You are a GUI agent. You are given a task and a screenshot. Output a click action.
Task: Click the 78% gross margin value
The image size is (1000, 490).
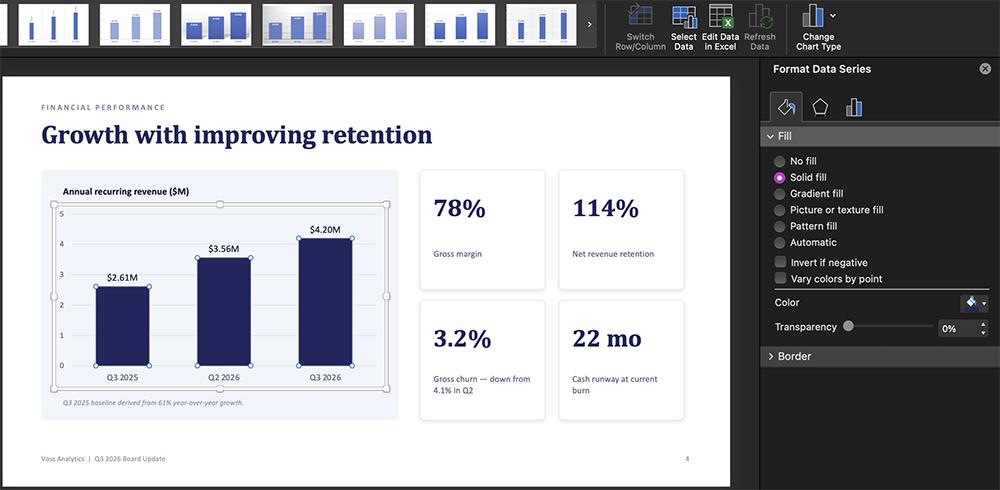click(x=459, y=209)
